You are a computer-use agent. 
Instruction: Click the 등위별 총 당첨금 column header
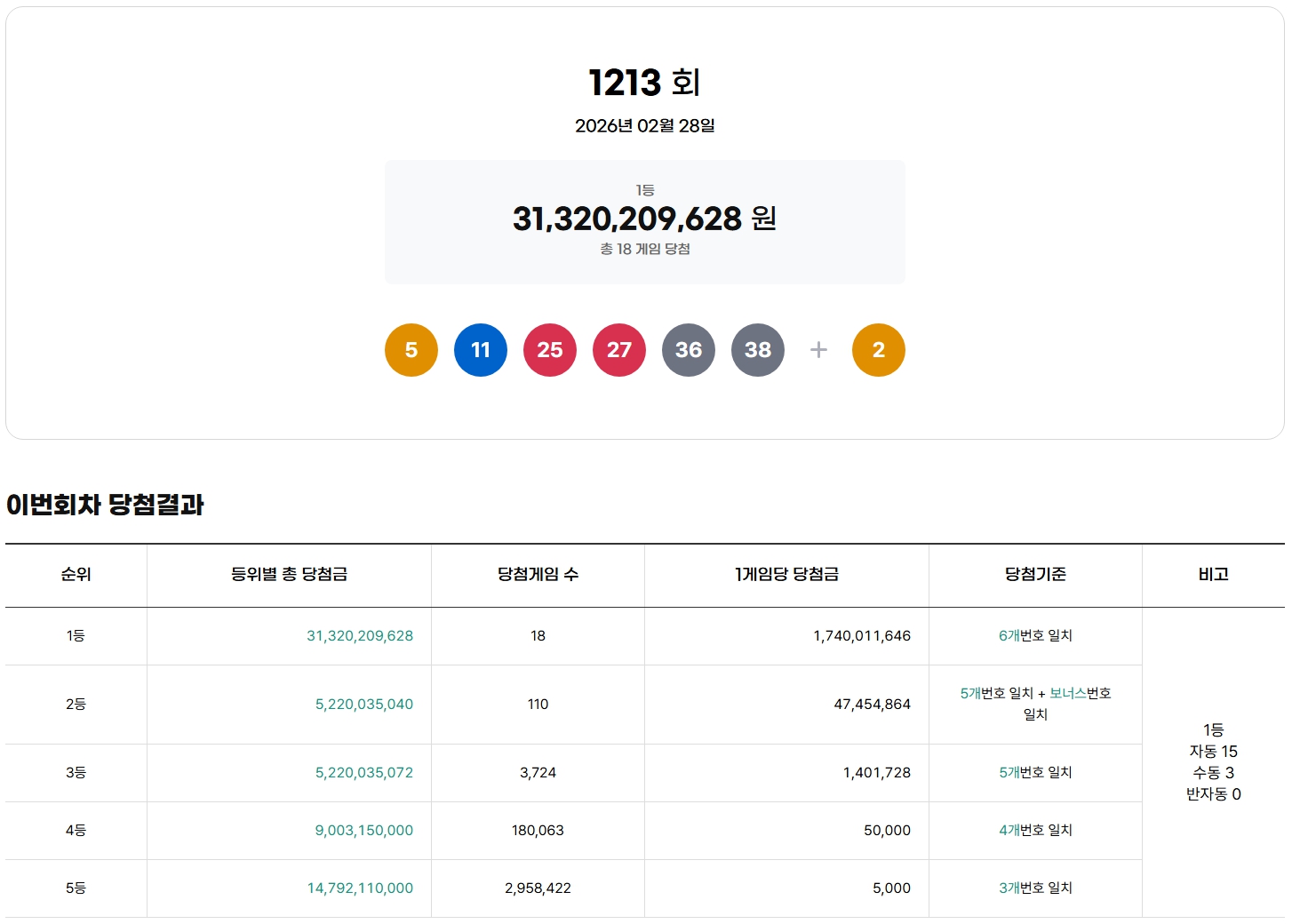click(x=290, y=575)
